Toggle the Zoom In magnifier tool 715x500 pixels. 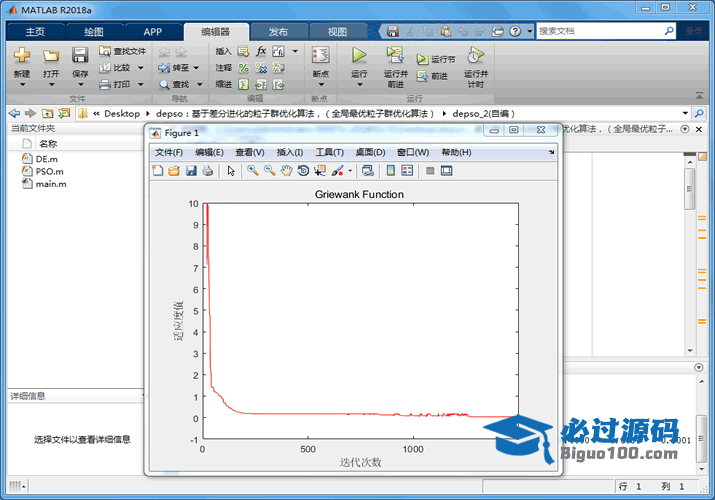[253, 170]
